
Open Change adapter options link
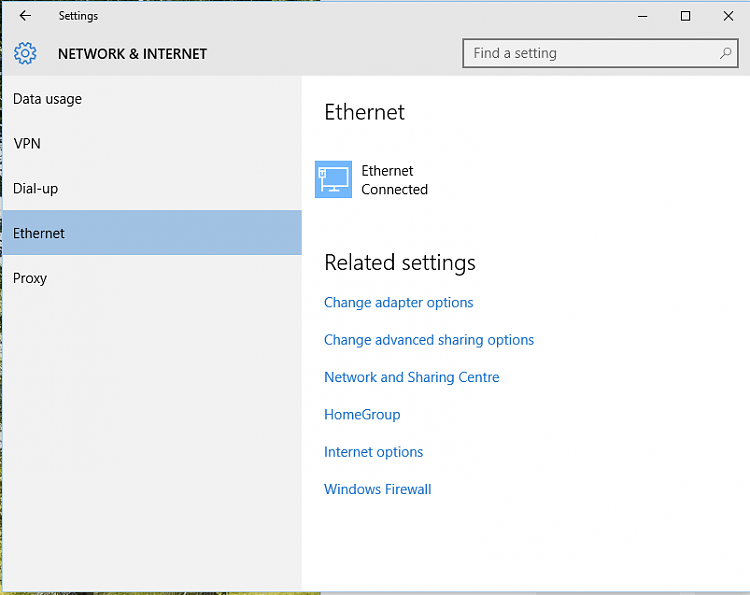click(x=398, y=303)
